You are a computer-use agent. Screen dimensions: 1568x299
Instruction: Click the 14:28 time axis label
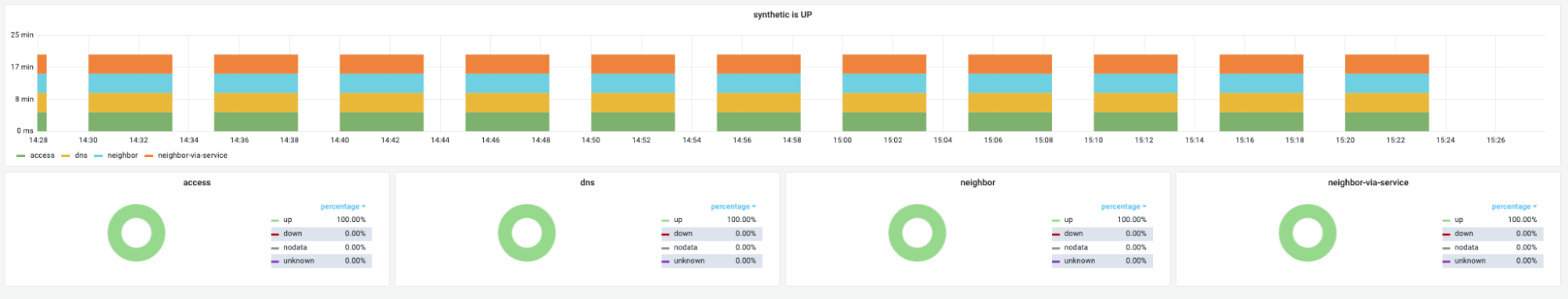38,140
